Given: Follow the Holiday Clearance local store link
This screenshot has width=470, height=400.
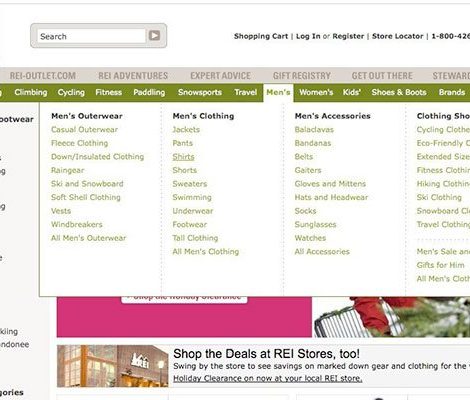Looking at the screenshot, I should click(268, 378).
